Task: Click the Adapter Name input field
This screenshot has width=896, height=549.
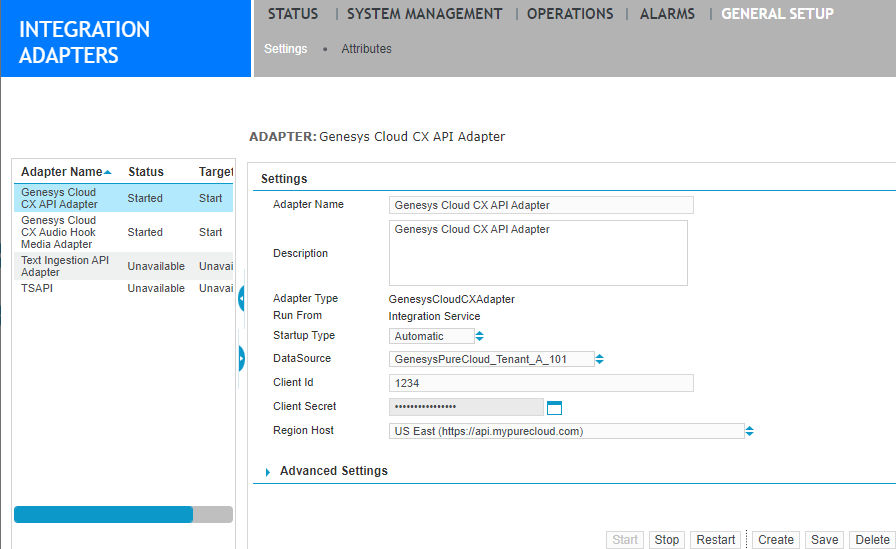Action: point(541,205)
